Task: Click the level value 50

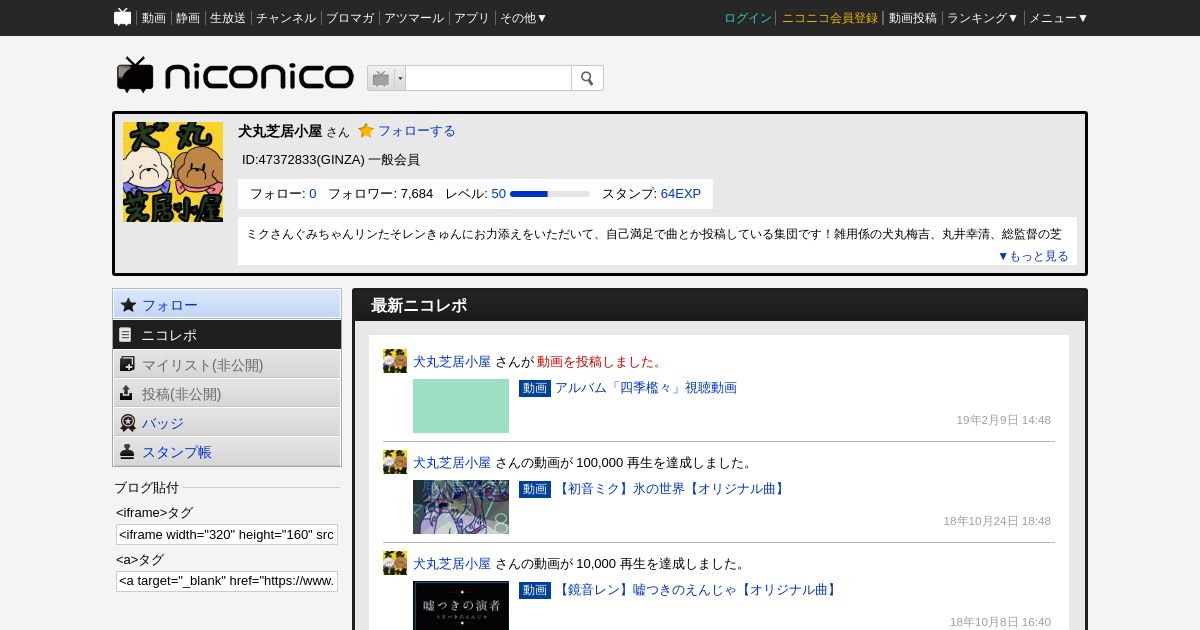Action: [498, 194]
